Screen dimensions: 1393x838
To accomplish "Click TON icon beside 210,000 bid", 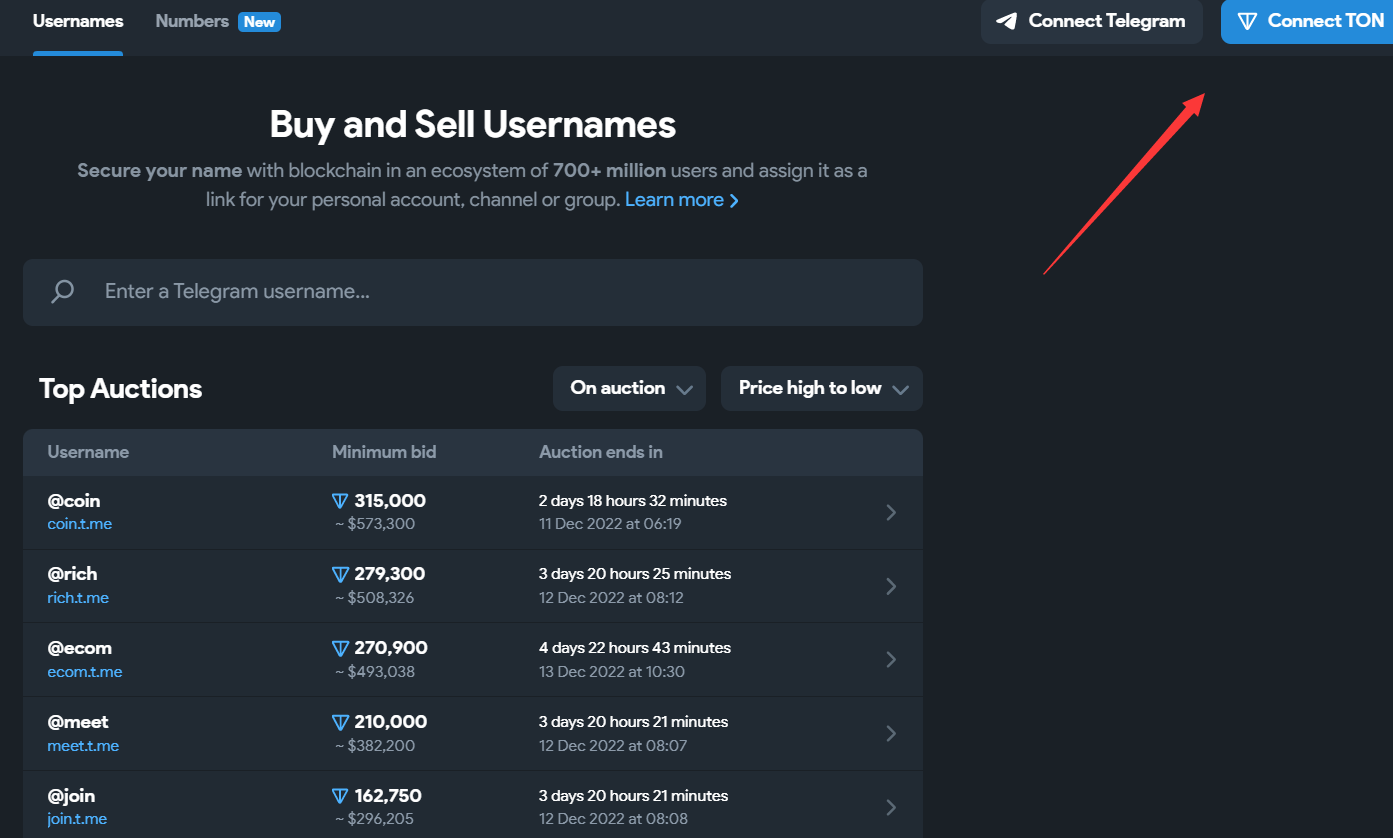I will [x=341, y=722].
